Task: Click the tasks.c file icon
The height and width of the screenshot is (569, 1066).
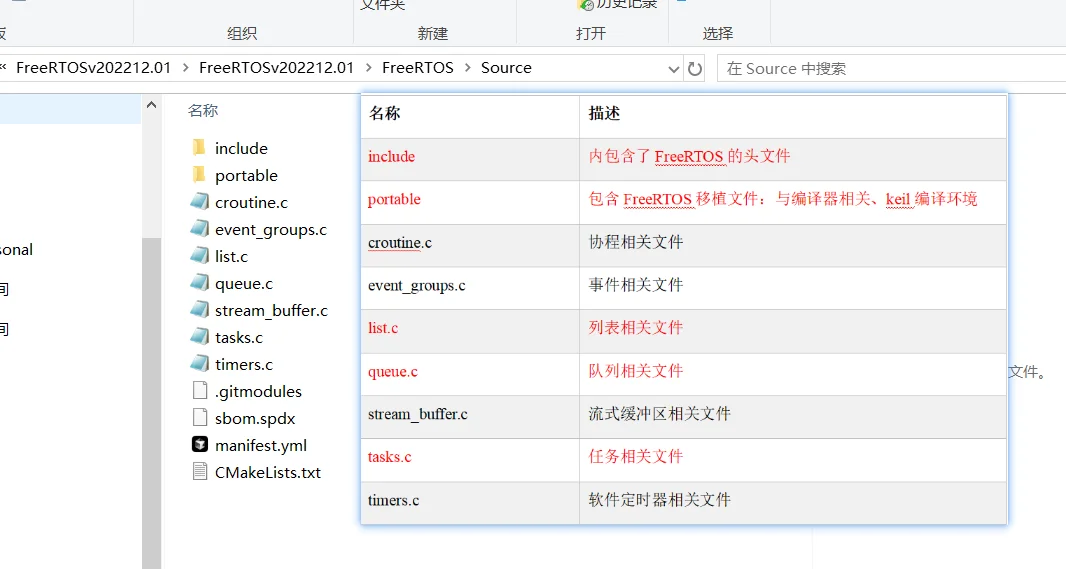Action: [x=199, y=337]
